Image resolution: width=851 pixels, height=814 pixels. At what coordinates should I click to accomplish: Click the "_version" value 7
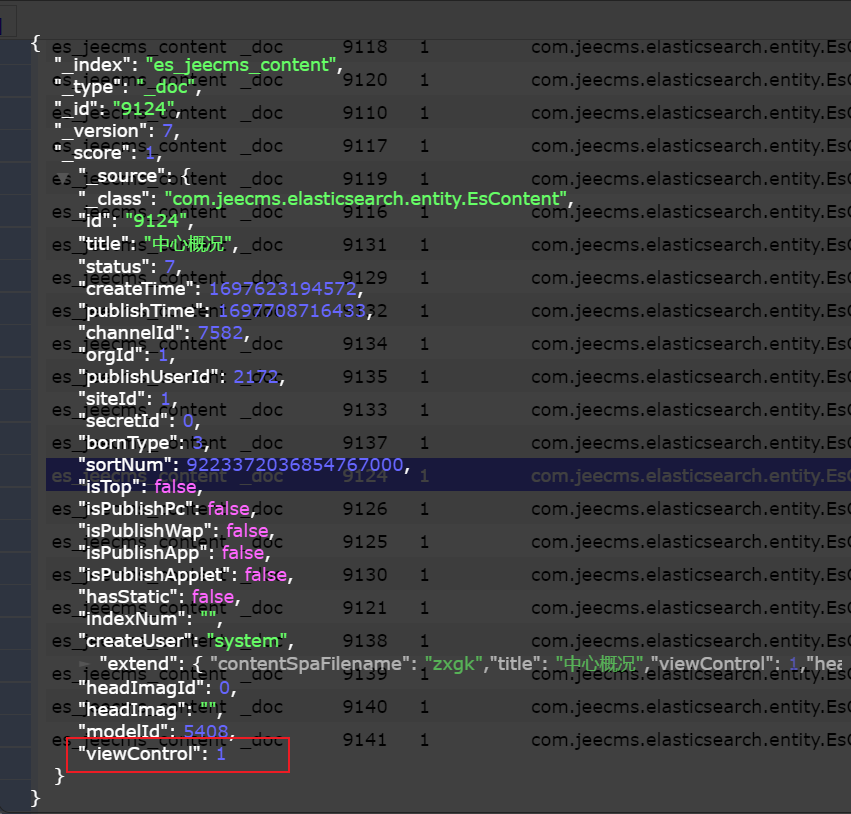(x=168, y=131)
